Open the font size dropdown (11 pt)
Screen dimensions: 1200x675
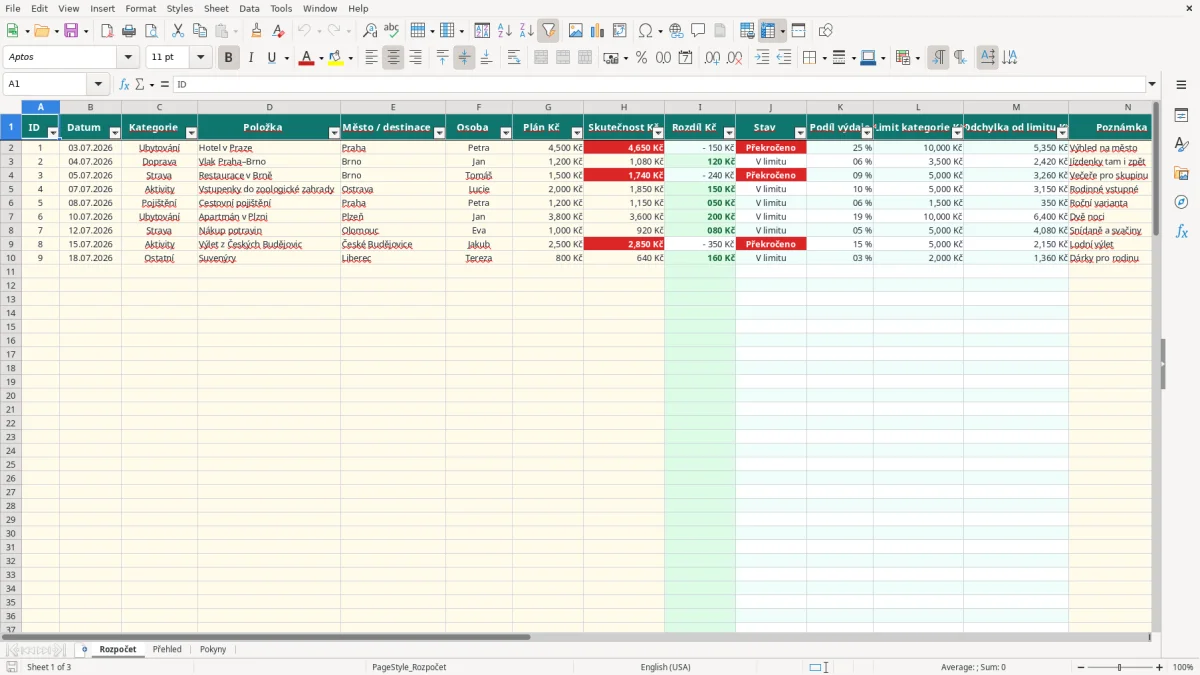[x=201, y=58]
